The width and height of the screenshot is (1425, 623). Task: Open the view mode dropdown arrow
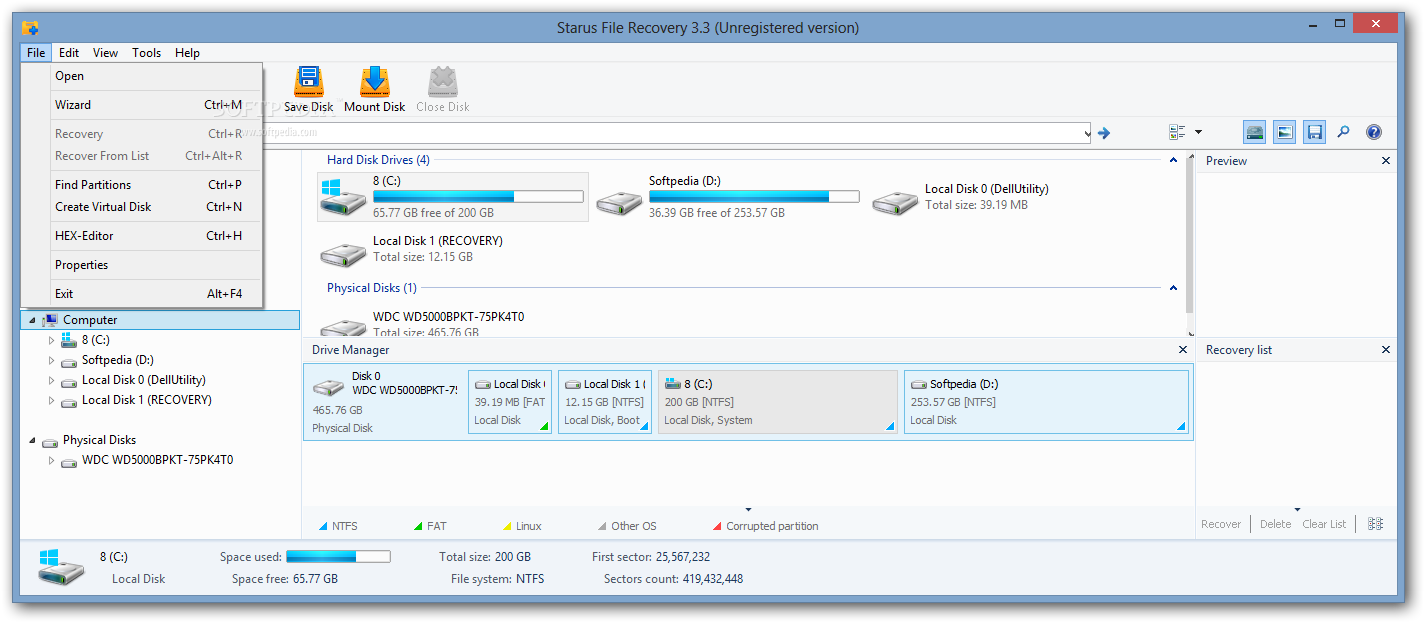pos(1198,132)
